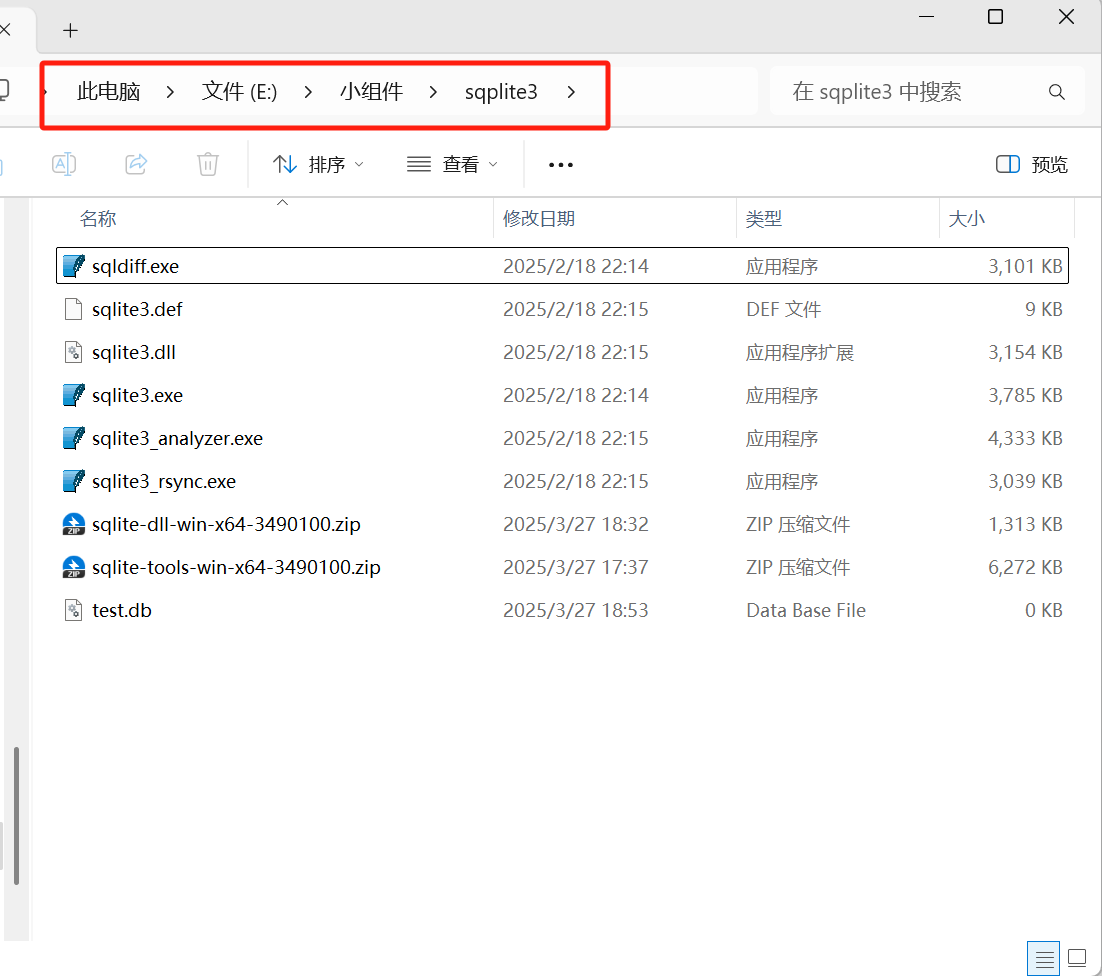Viewport: 1102px width, 976px height.
Task: Click the Data Base File type cell
Action: [x=806, y=610]
